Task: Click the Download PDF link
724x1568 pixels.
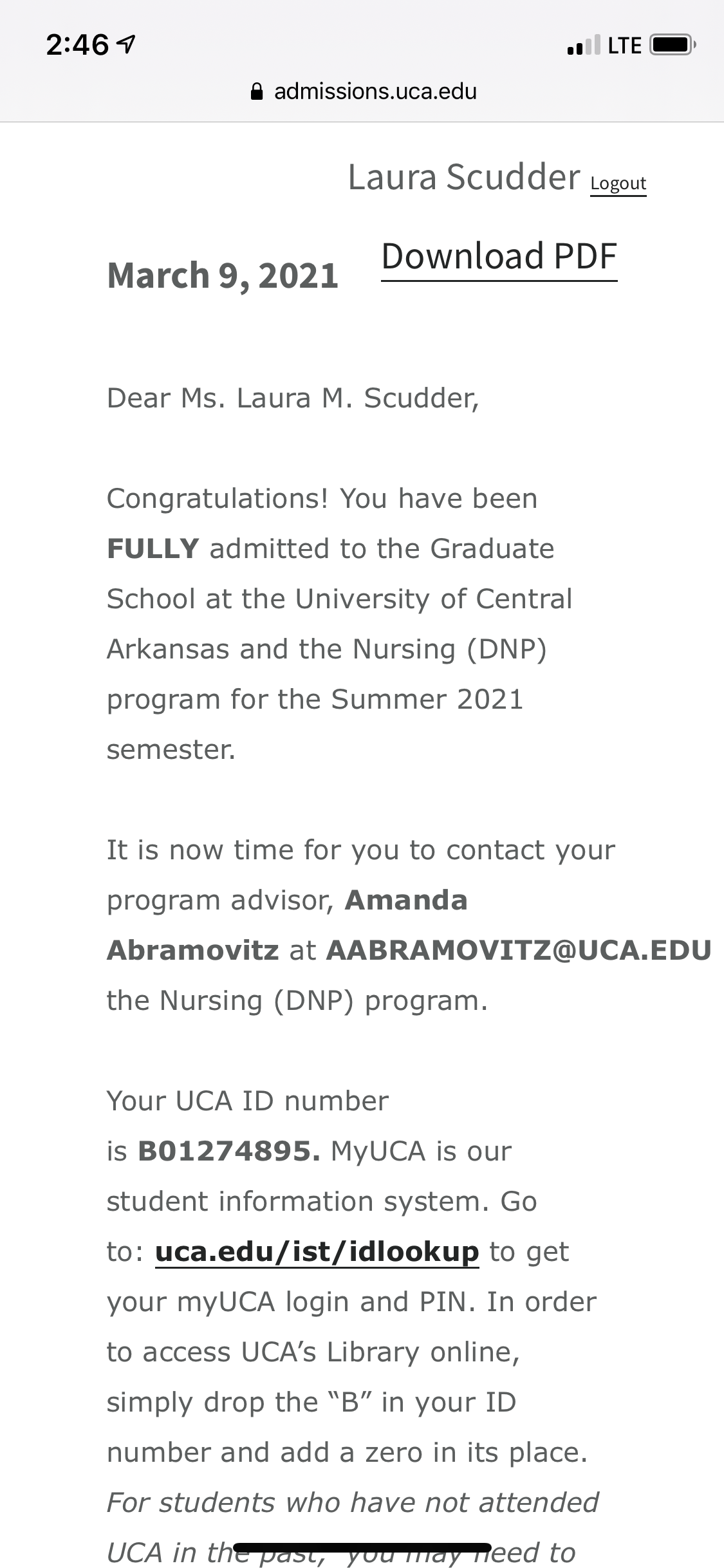Action: point(499,257)
